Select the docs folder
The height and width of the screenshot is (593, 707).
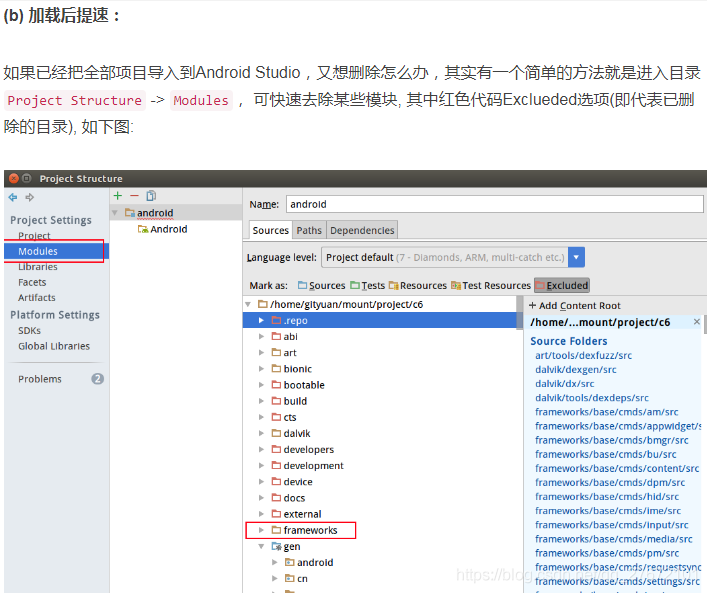(x=294, y=498)
